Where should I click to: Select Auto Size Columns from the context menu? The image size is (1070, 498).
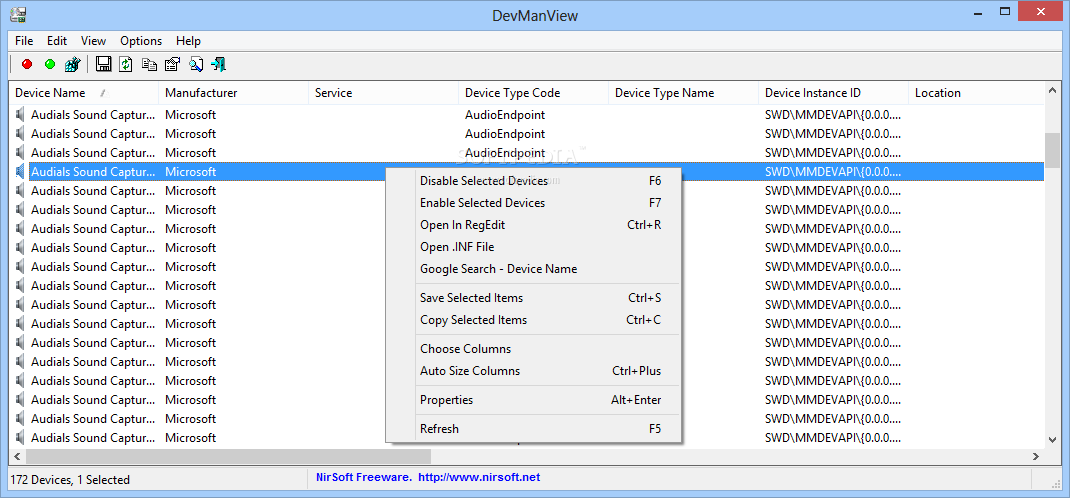tap(534, 370)
